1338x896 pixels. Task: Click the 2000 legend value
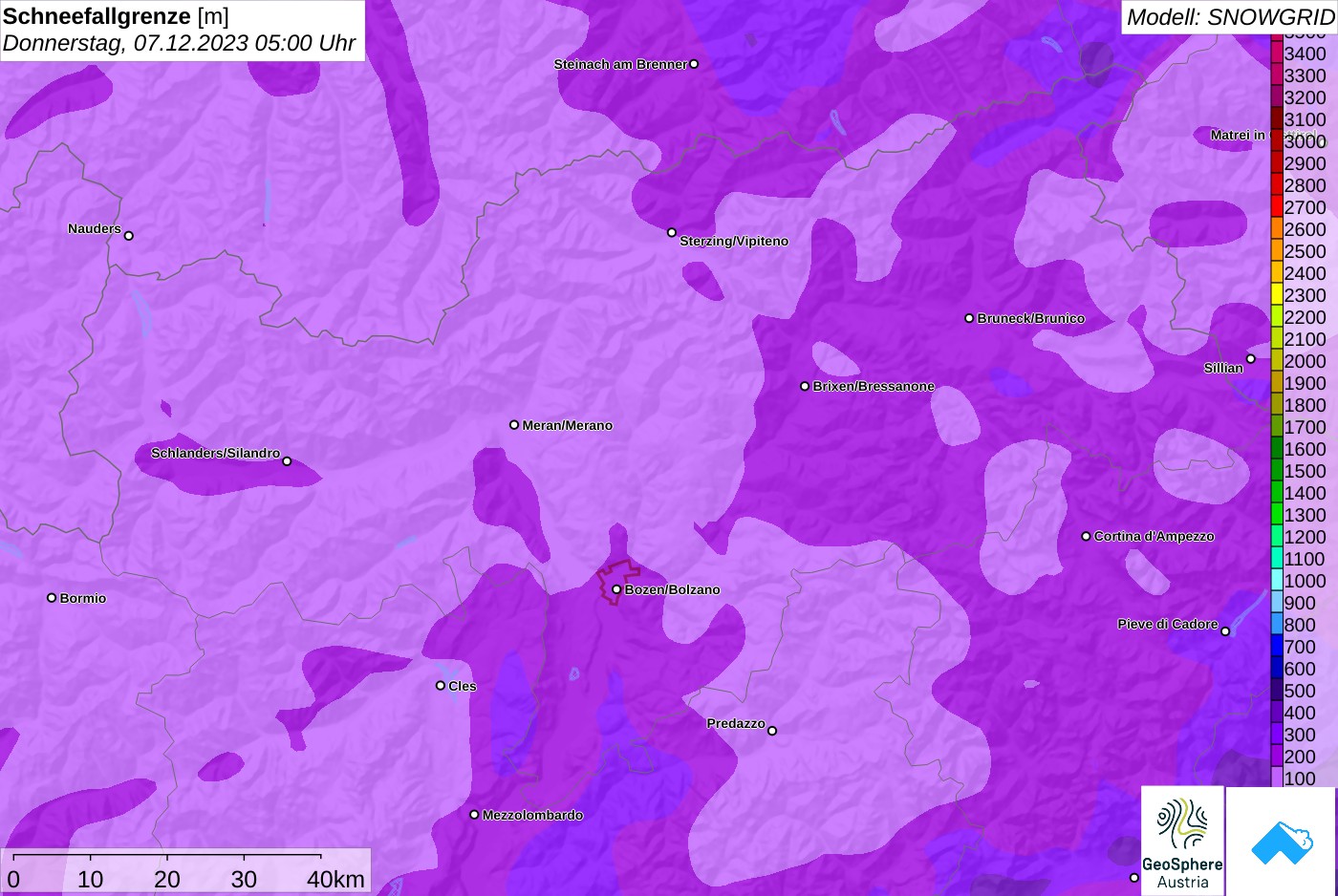coord(1306,361)
